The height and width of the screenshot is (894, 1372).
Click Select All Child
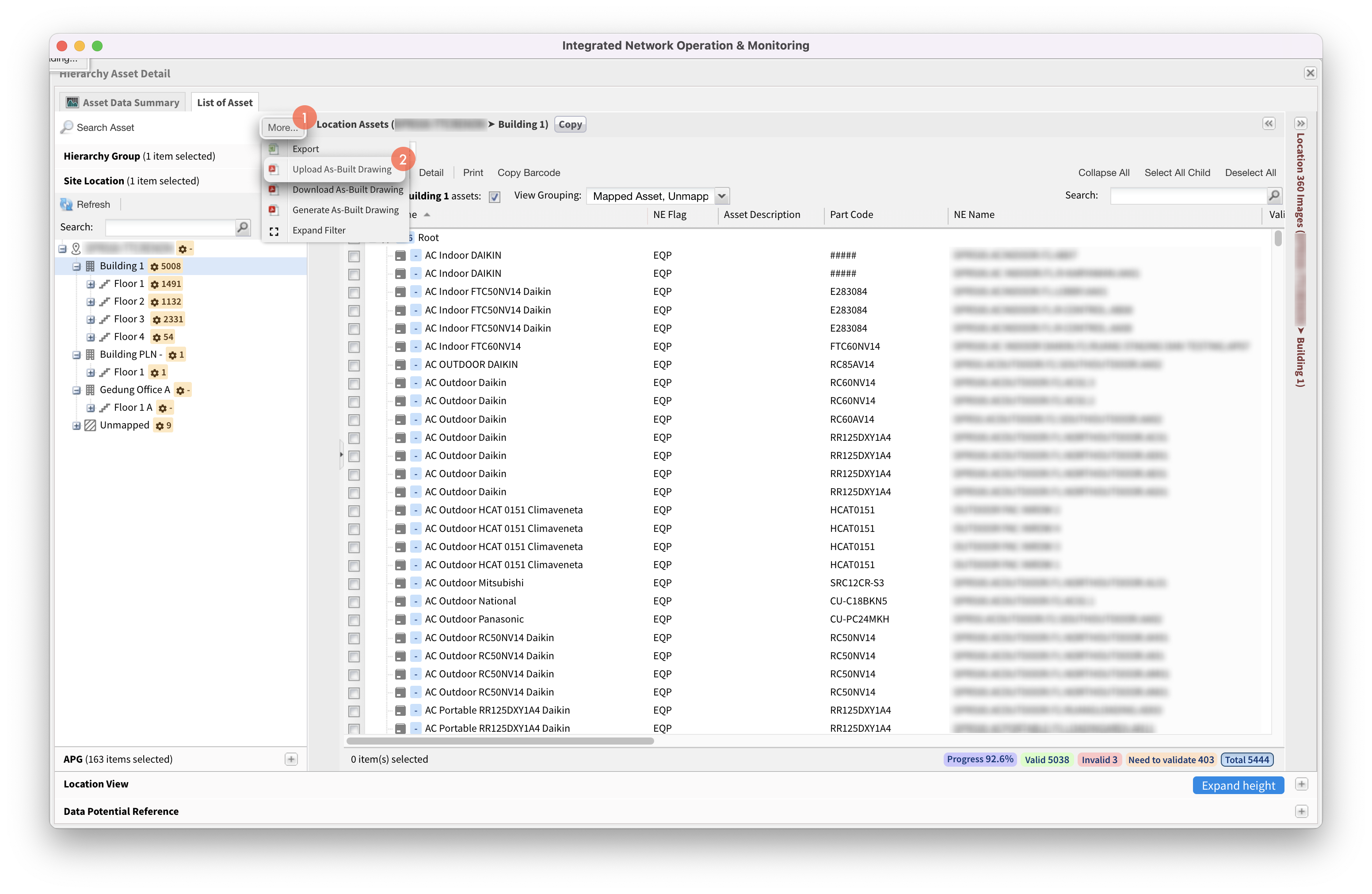(1177, 172)
